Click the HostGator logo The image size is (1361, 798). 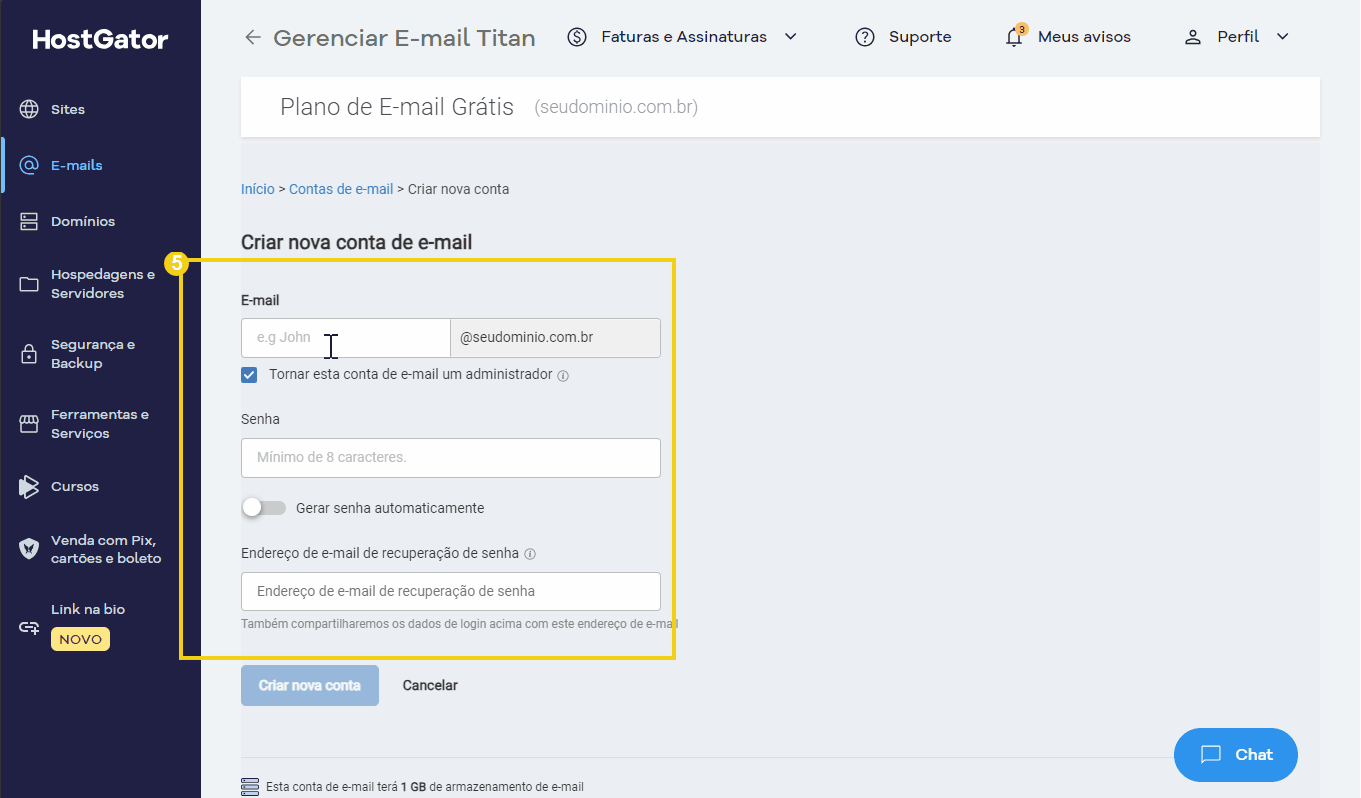click(x=100, y=39)
